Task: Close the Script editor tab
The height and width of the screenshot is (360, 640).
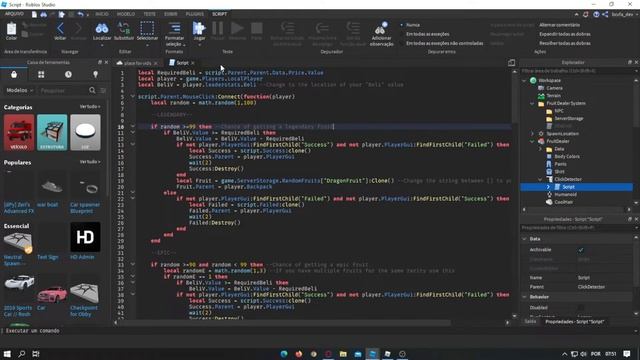Action: pyautogui.click(x=193, y=63)
